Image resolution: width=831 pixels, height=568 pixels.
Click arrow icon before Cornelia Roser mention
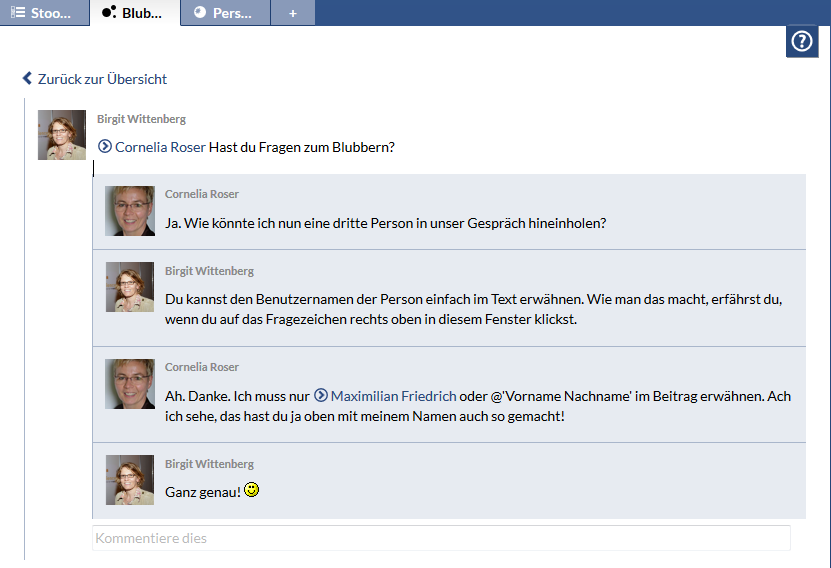pos(105,147)
